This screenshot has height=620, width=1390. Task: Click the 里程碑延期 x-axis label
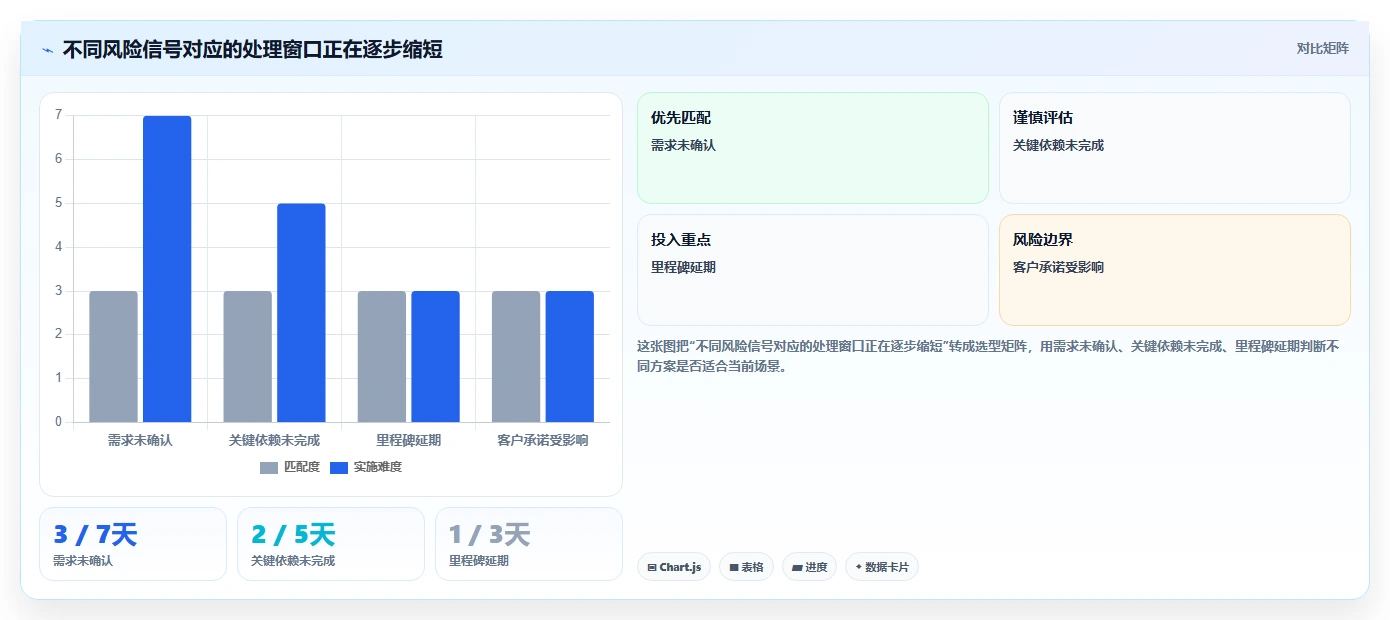coord(408,440)
